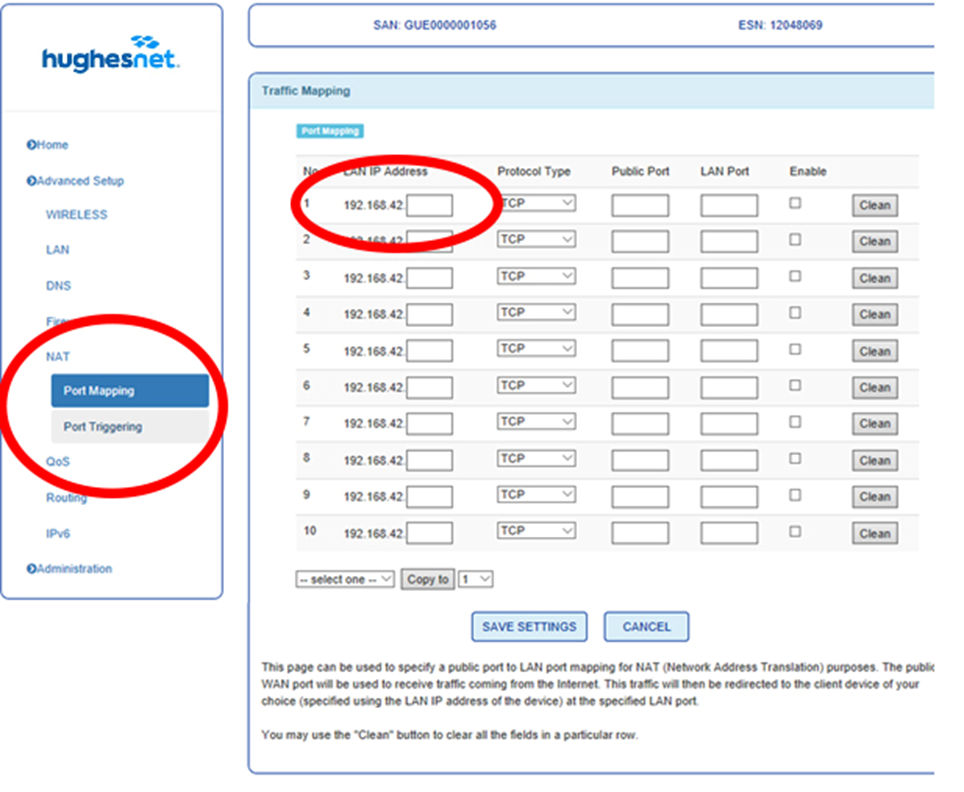Open the TCP dropdown on row 5
The image size is (964, 792).
tap(536, 350)
